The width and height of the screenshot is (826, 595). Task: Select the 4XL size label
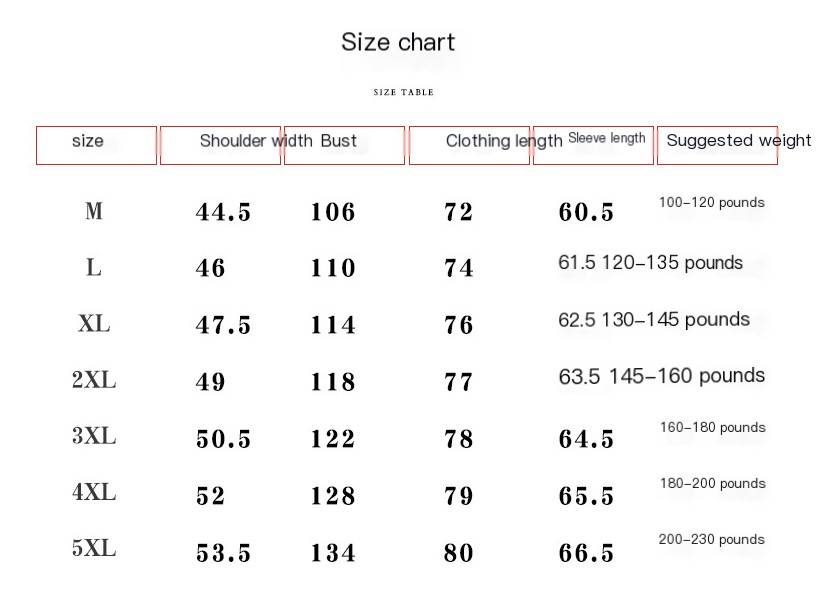(x=94, y=492)
